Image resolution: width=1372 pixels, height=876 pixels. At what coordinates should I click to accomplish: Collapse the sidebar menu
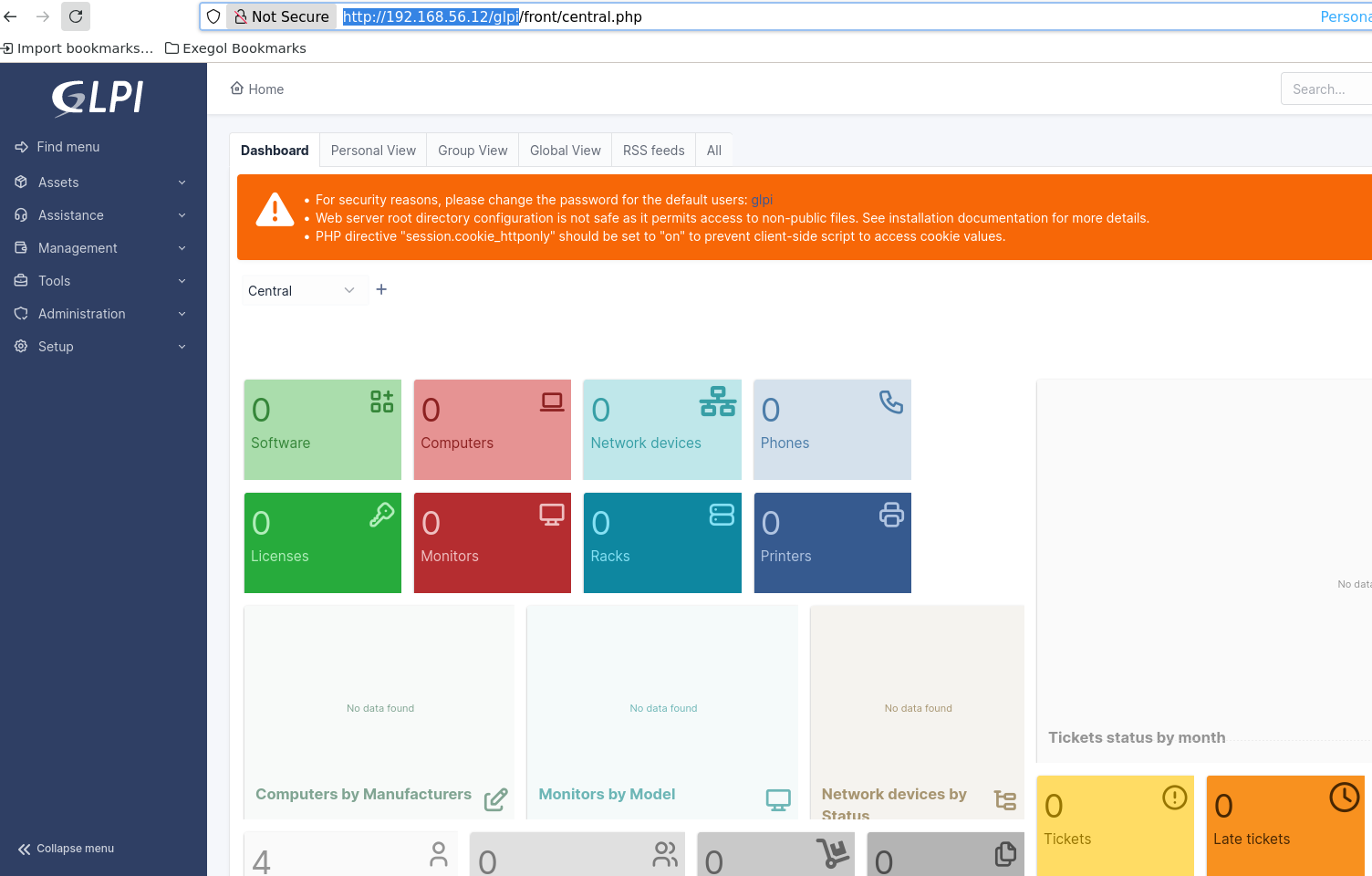pyautogui.click(x=66, y=849)
